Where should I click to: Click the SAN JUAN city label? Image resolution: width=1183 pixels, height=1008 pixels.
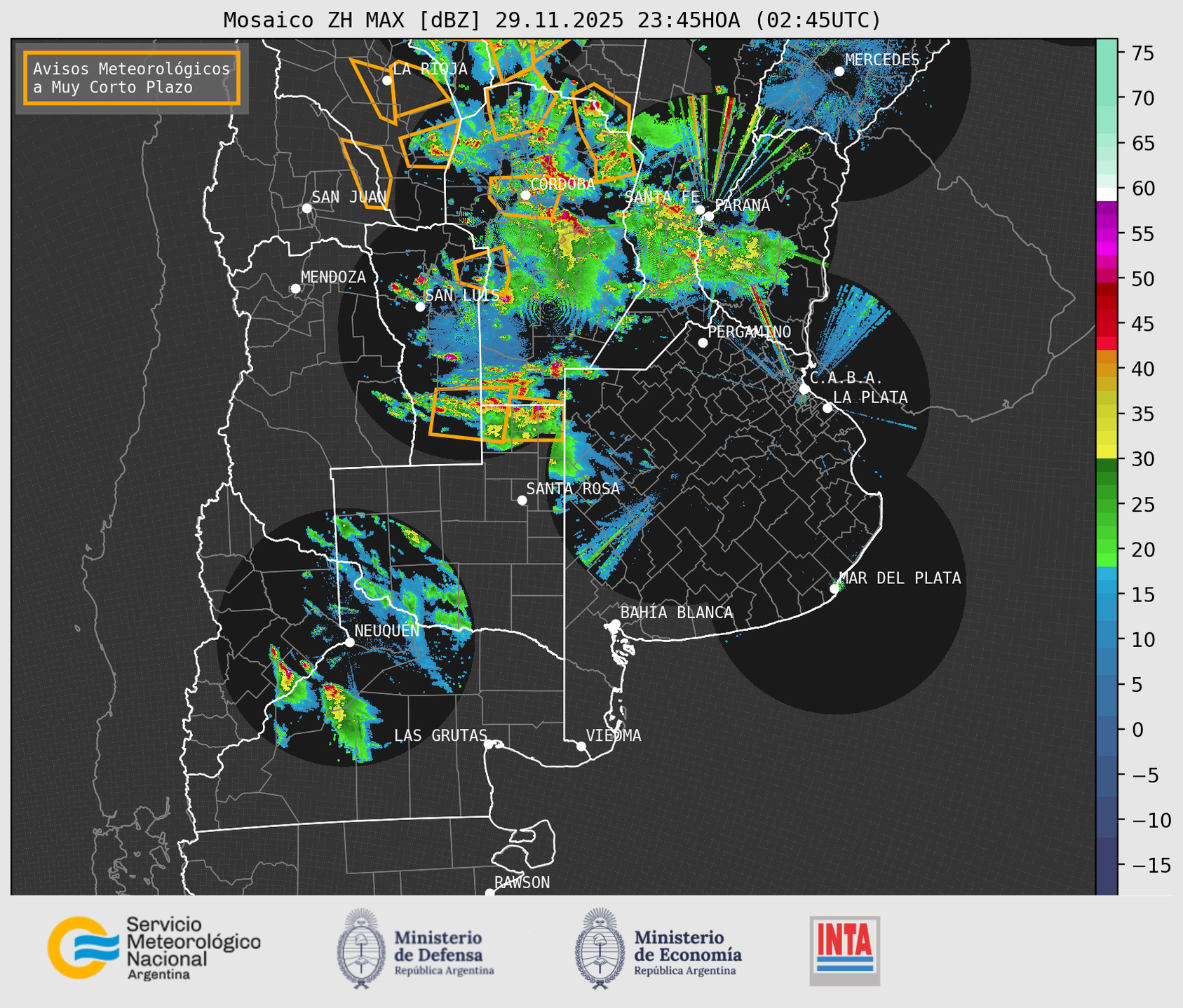pos(349,197)
